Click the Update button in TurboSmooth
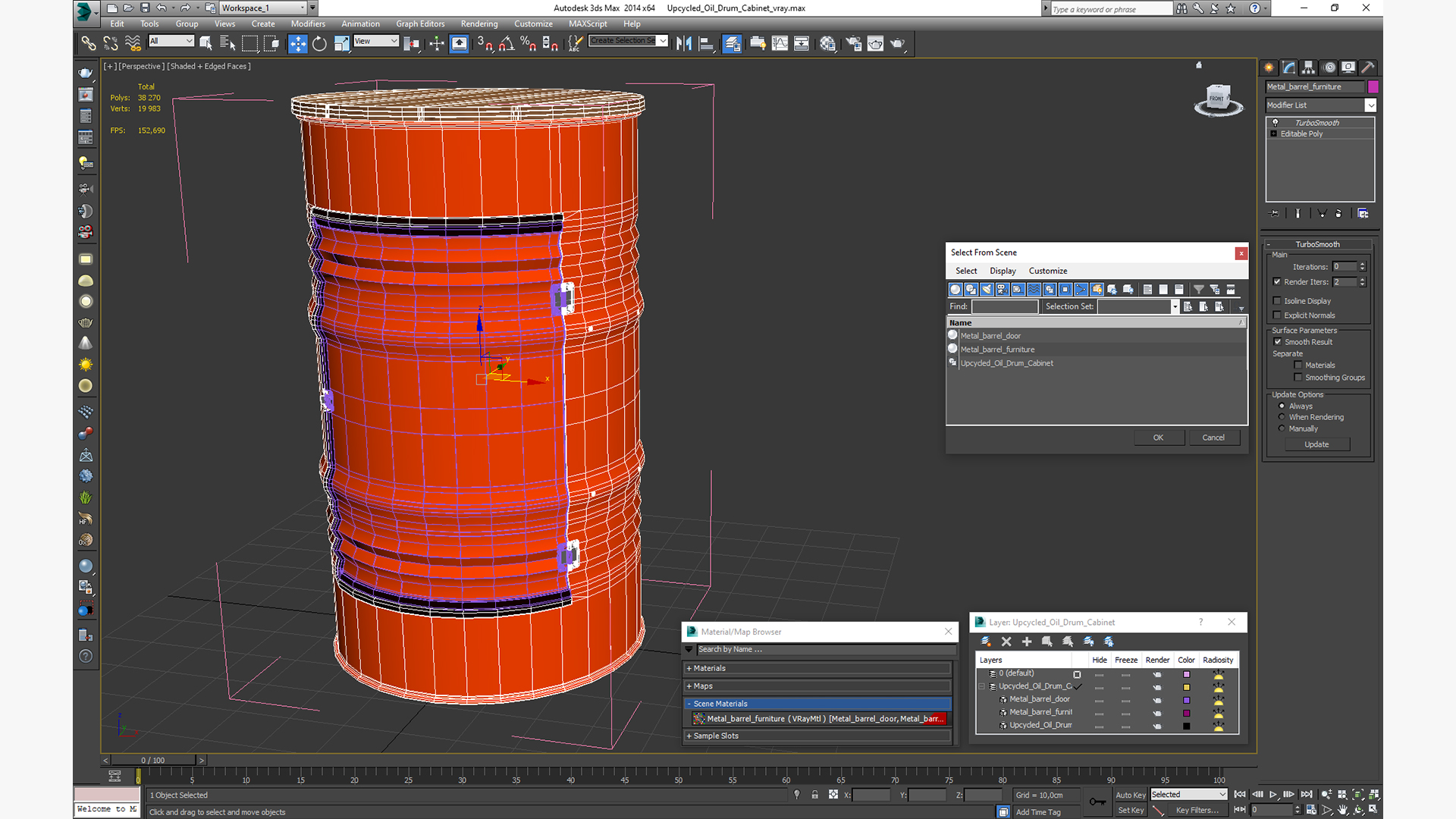 [x=1316, y=444]
